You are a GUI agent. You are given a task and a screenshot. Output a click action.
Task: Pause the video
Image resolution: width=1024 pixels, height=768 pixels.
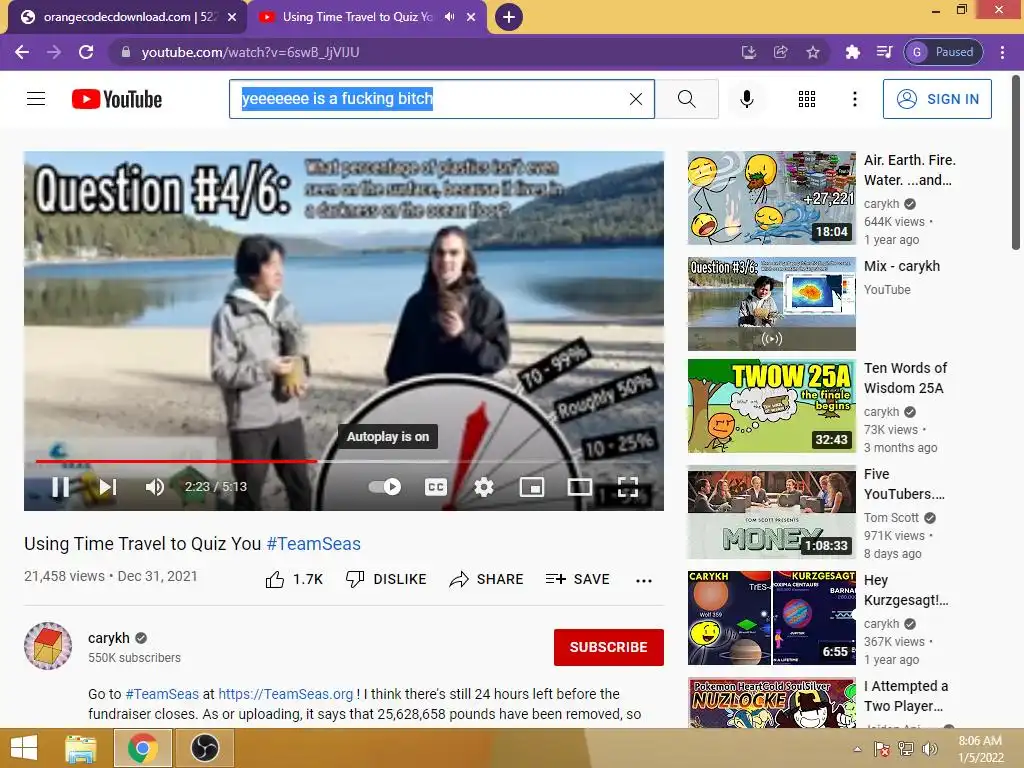coord(60,487)
